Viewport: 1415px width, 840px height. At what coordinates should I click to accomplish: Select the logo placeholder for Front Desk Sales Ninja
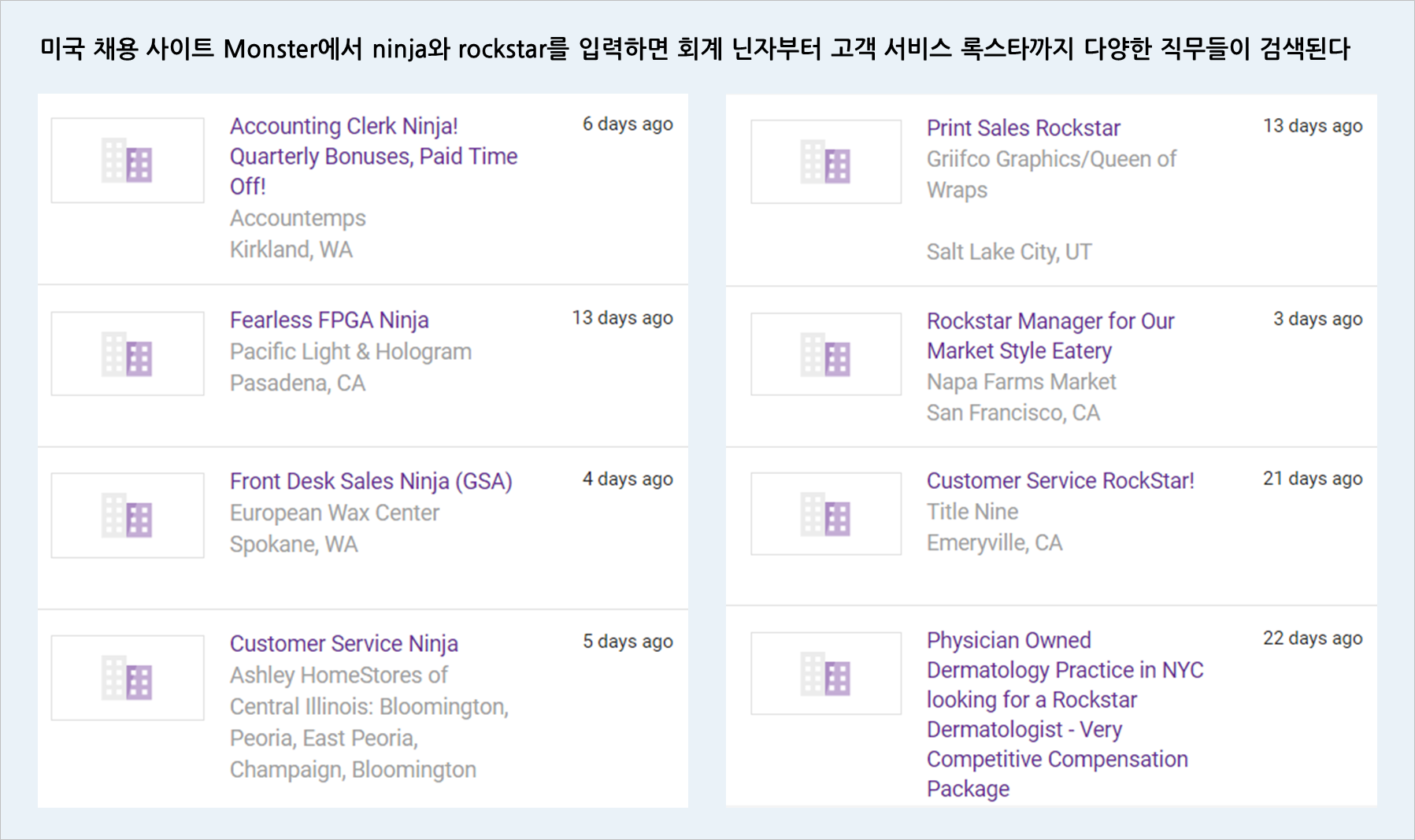pos(127,516)
